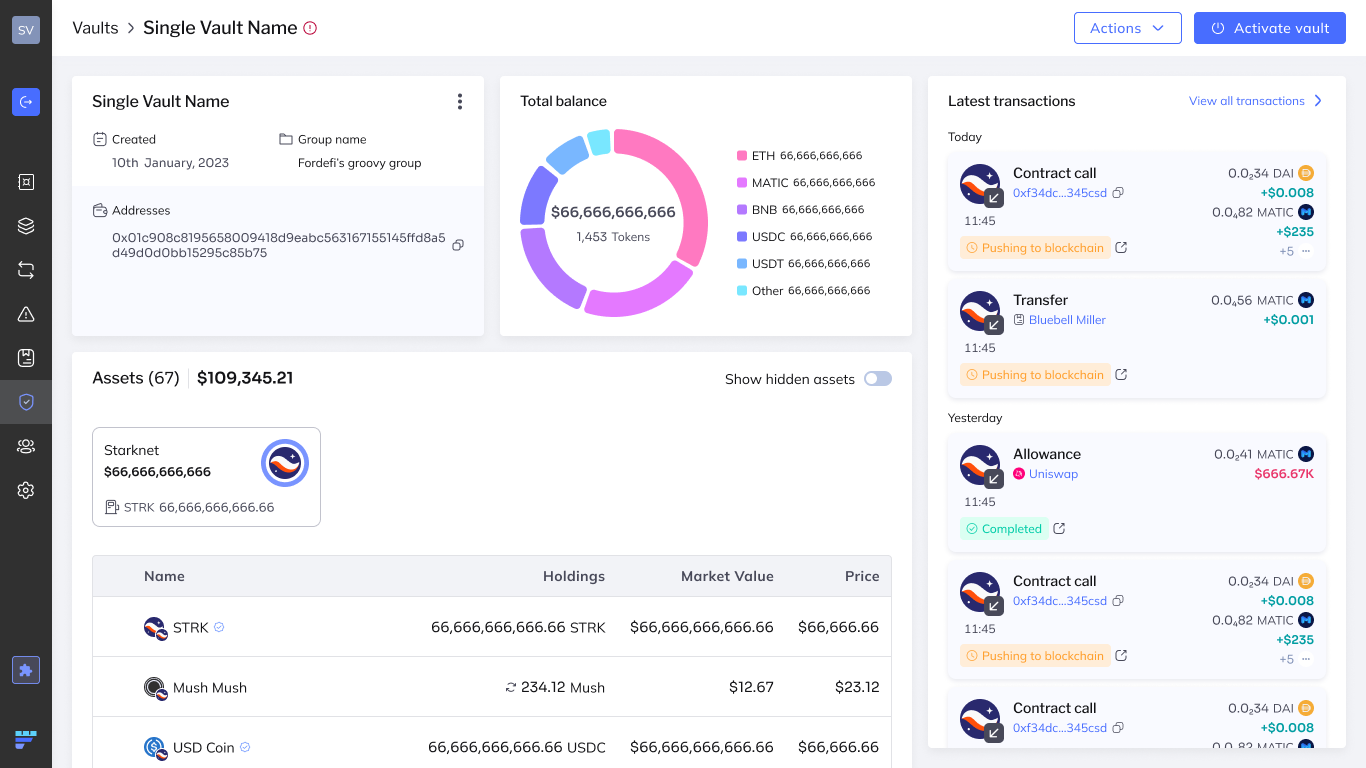Click the Pushing to blockchain badge on Transfer
1366x768 pixels.
click(1035, 374)
